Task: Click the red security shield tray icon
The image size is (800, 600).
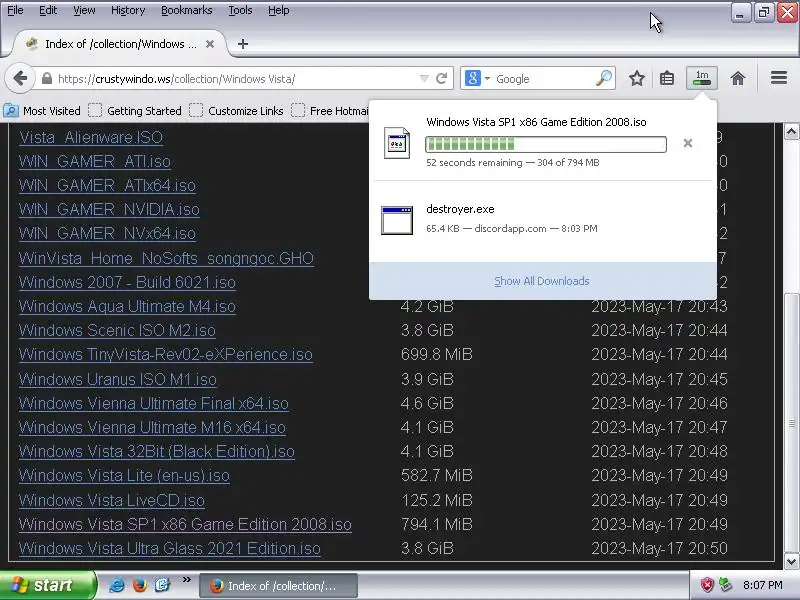Action: (x=706, y=585)
